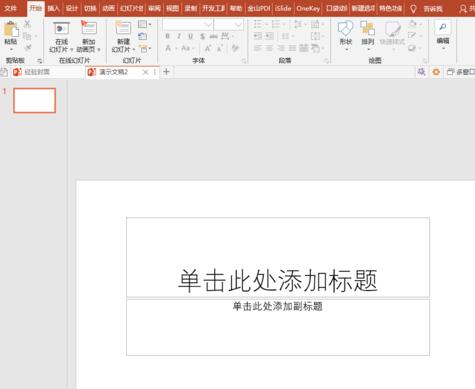
Task: Open the slide Section dropdown
Action: 145,49
